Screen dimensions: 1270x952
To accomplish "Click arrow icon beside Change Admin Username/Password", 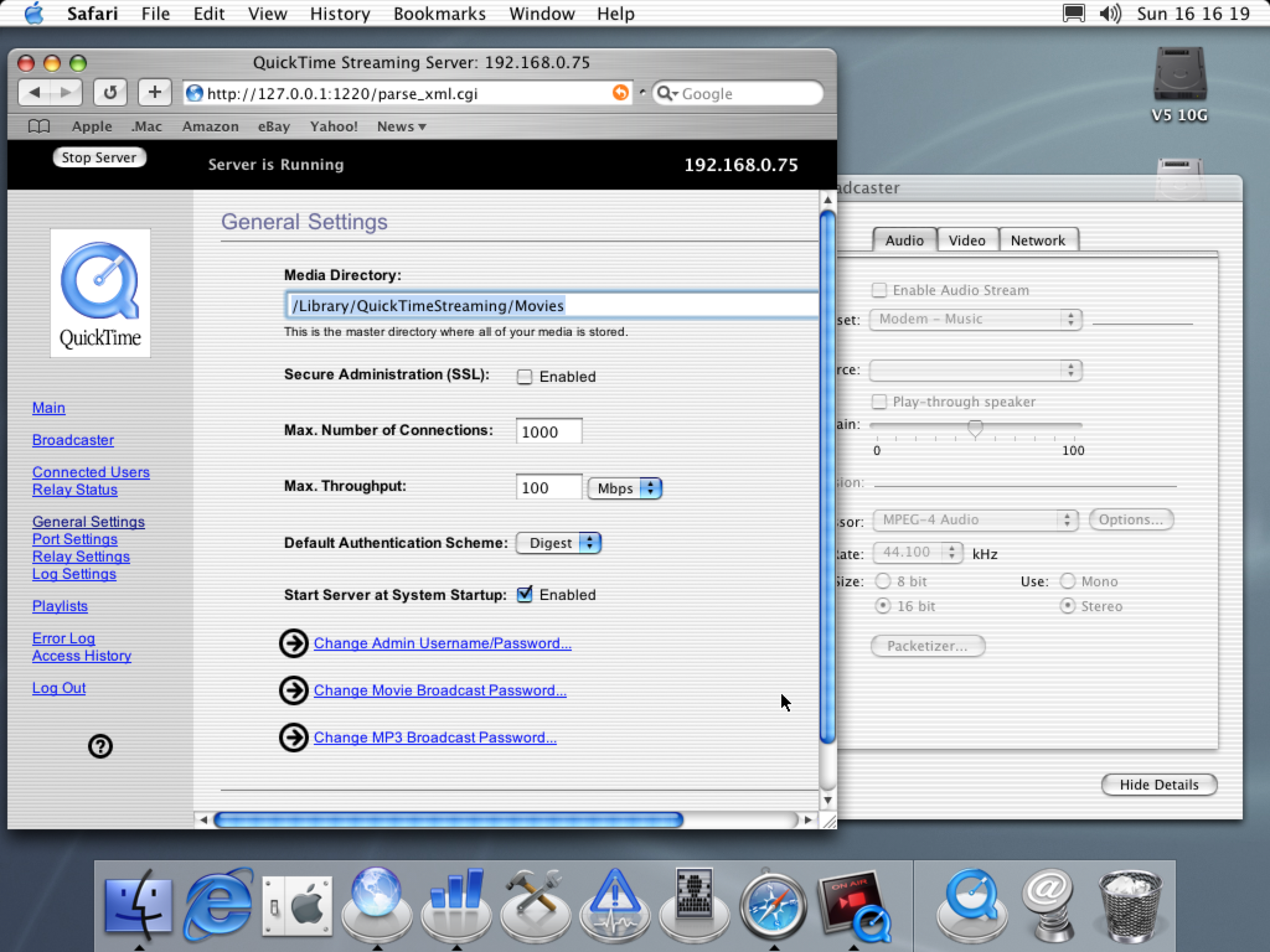I will (x=293, y=643).
